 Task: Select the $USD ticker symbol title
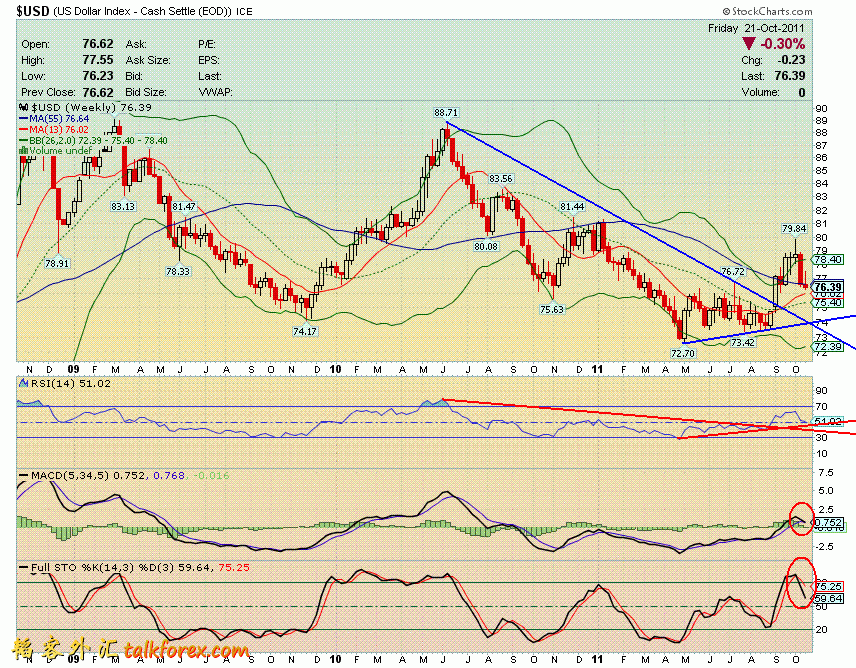point(33,11)
